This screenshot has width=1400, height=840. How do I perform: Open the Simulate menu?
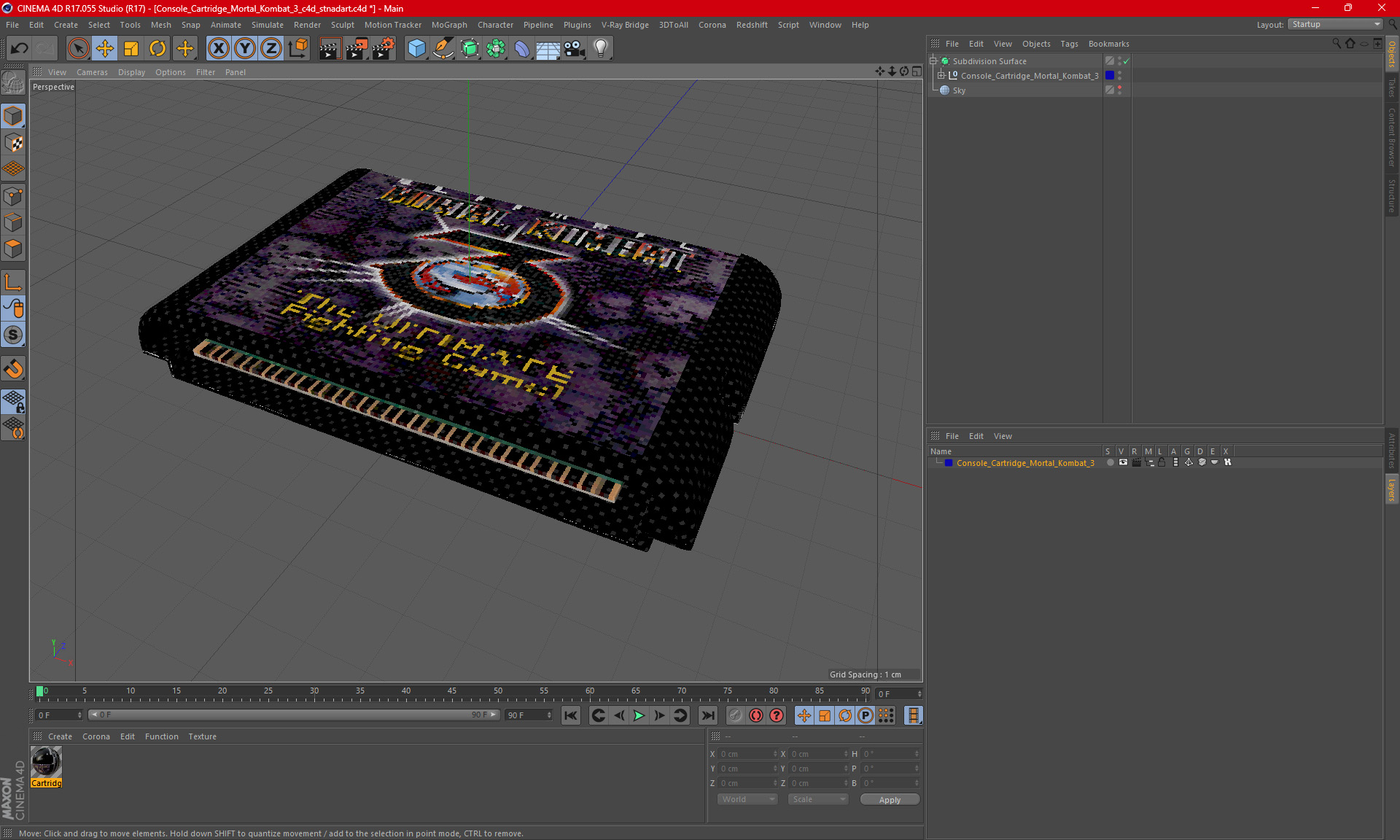coord(268,25)
